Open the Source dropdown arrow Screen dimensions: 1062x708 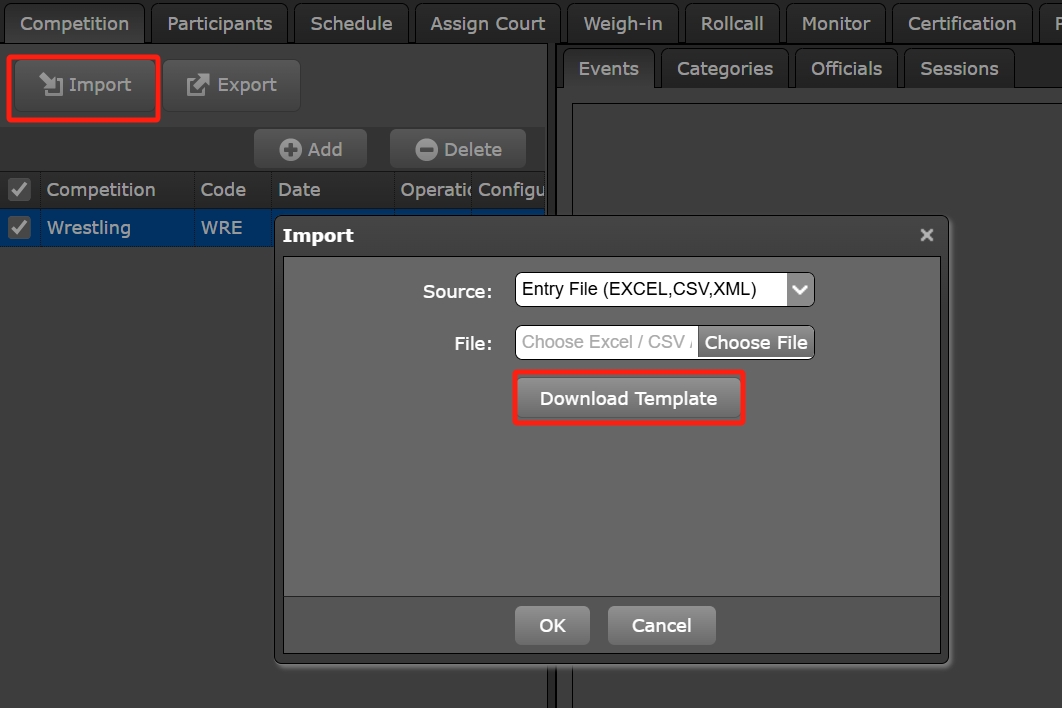coord(800,290)
